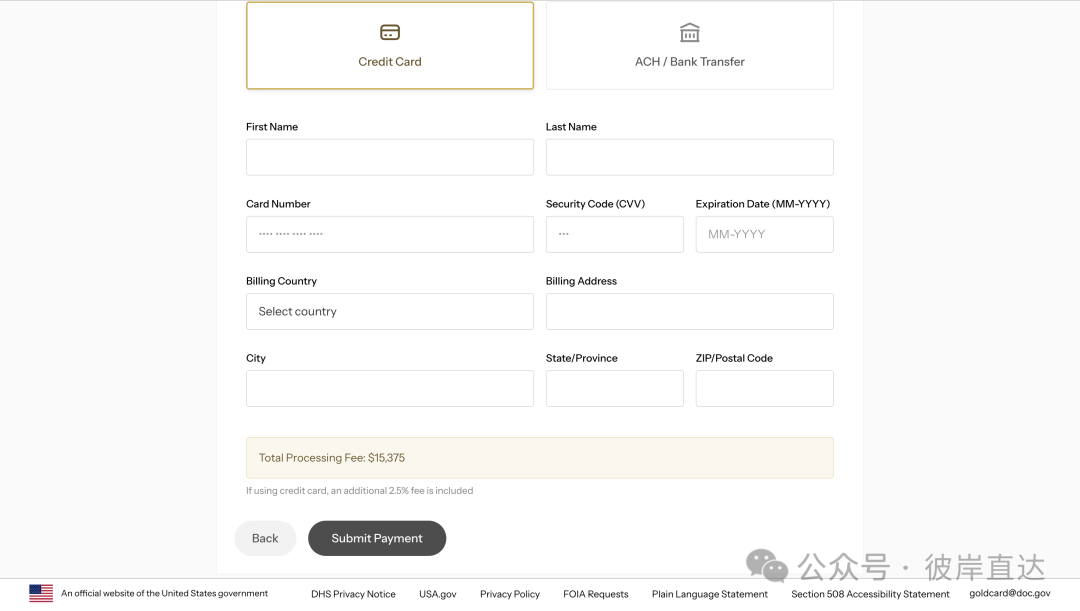
Task: Click the Billing Address label
Action: tap(581, 281)
